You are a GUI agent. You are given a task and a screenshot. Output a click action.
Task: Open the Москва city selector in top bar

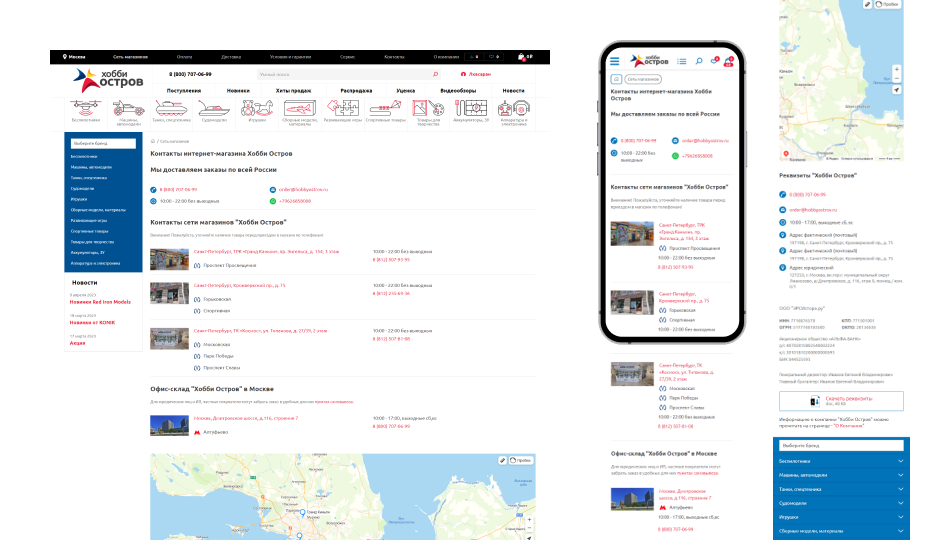74,57
